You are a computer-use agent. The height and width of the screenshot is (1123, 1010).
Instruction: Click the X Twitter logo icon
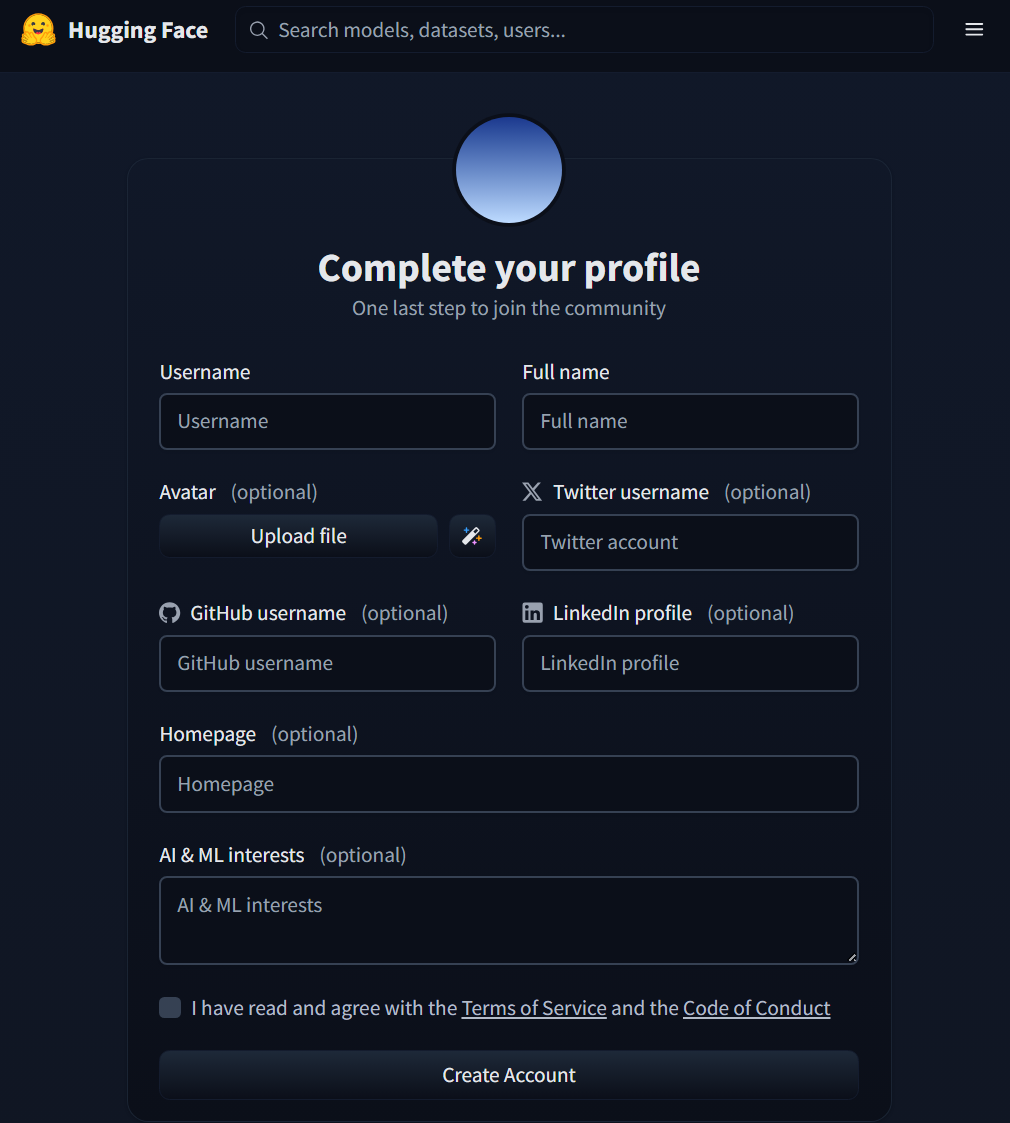coord(532,492)
